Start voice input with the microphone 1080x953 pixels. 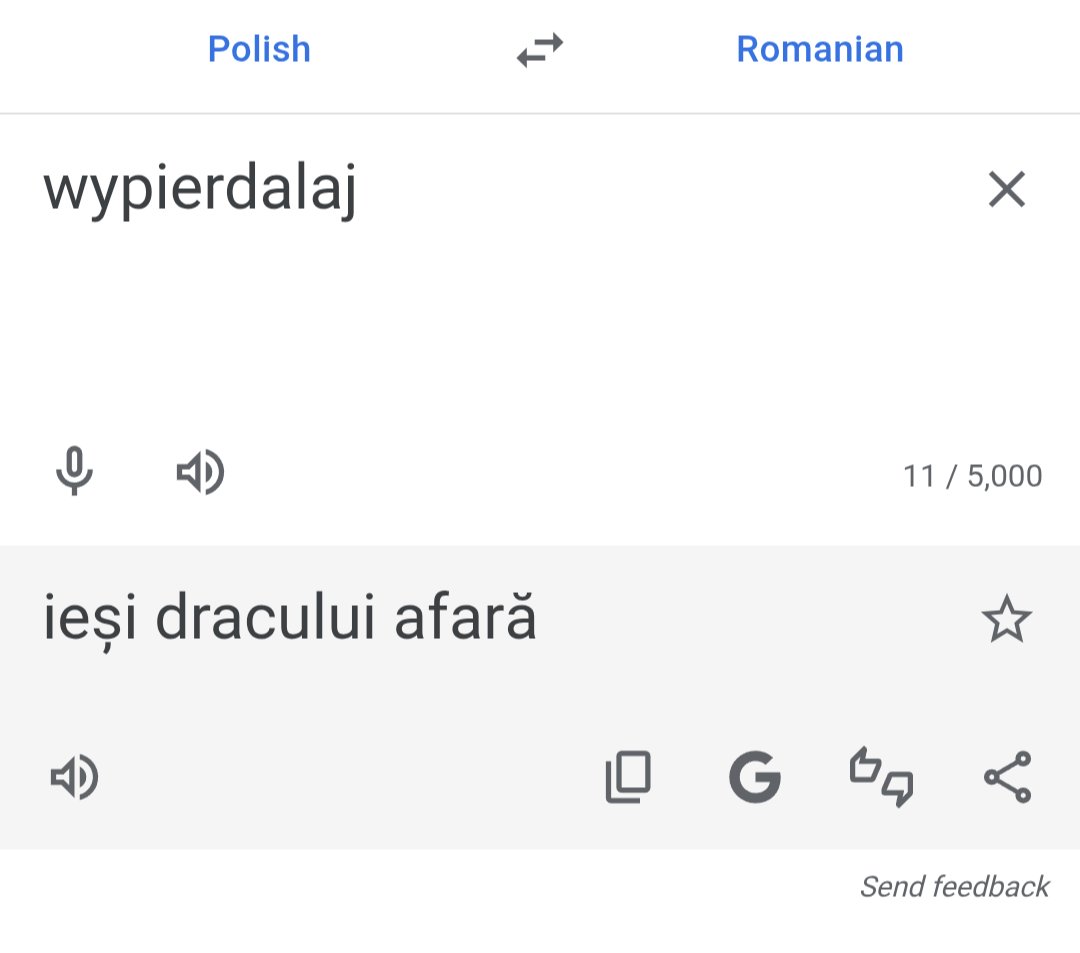point(74,472)
